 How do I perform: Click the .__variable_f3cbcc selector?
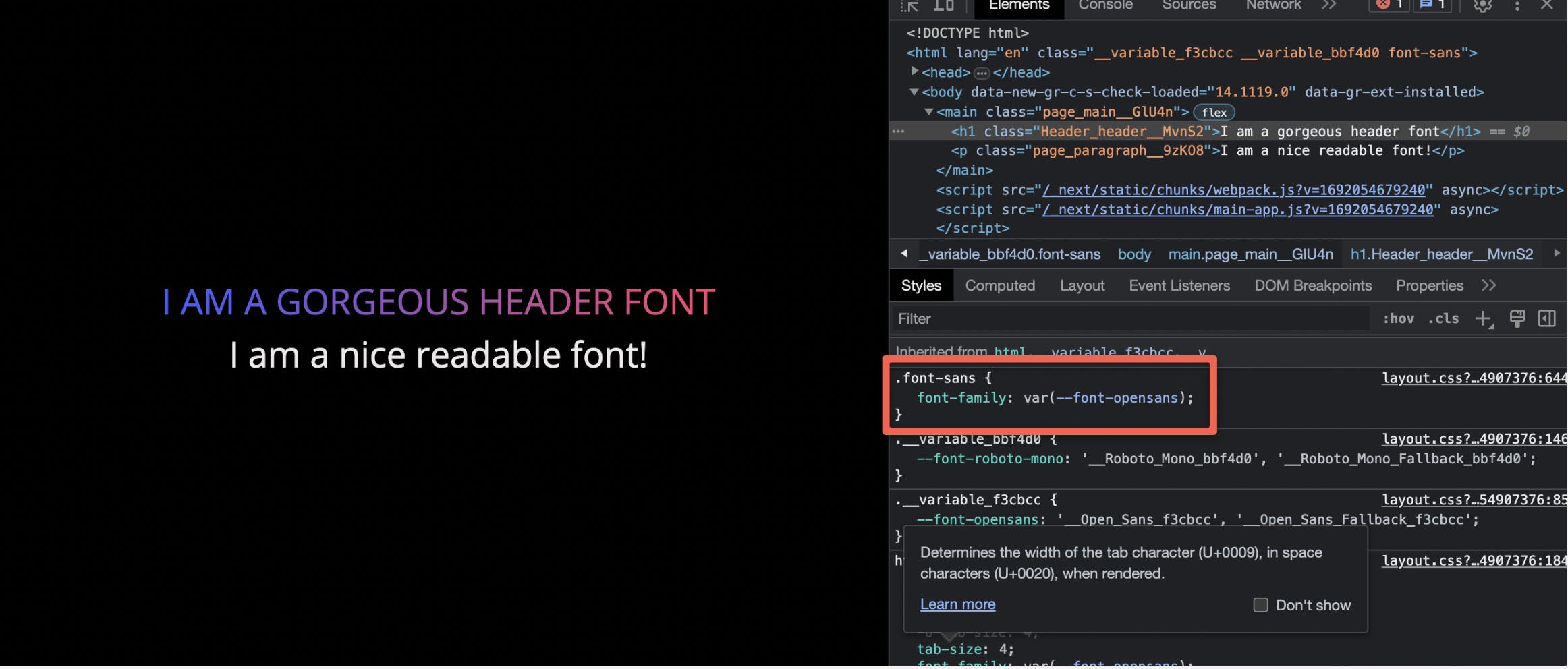[968, 500]
